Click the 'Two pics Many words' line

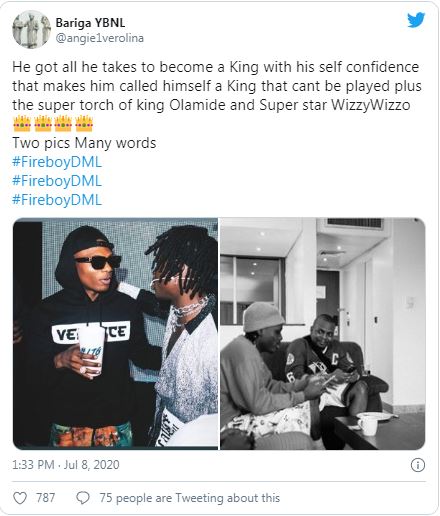tap(84, 143)
